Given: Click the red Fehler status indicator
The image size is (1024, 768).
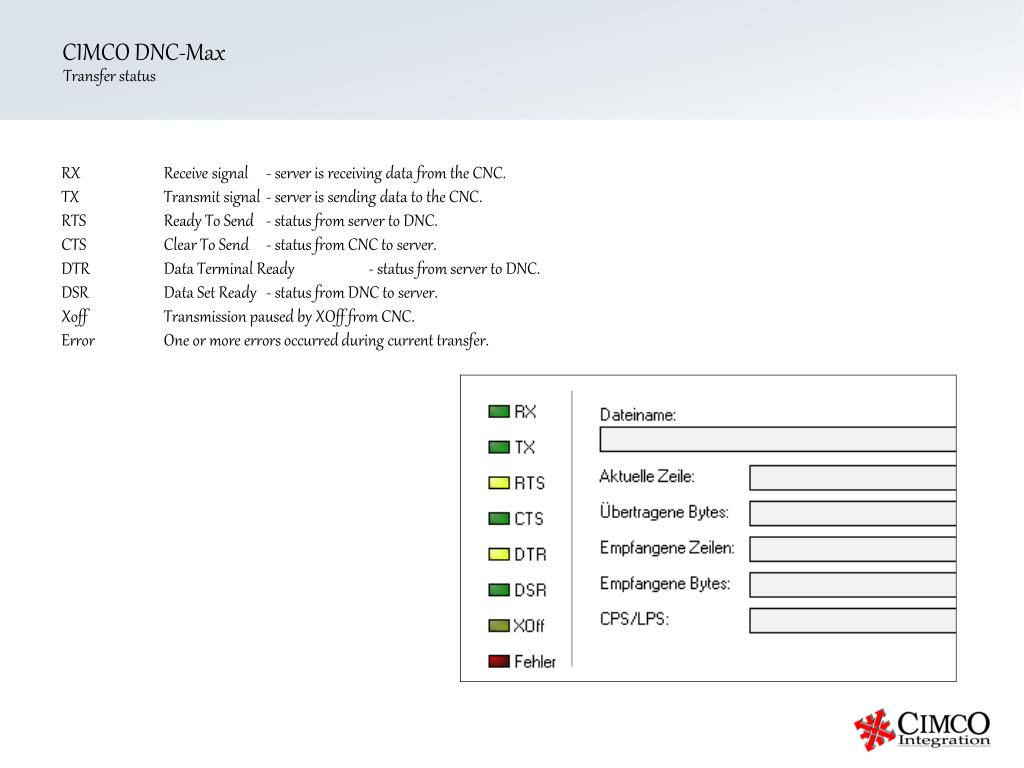Looking at the screenshot, I should tap(499, 662).
